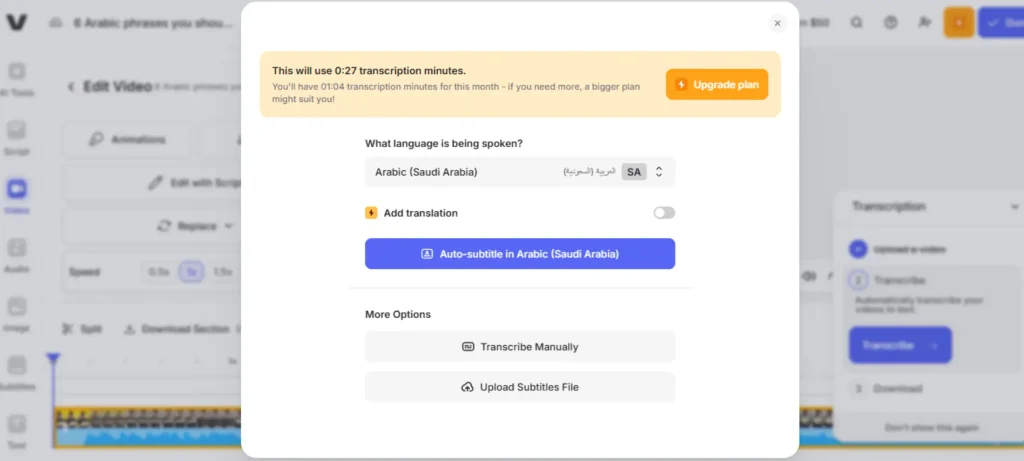Collapse the Transcription panel chevron
1024x461 pixels.
click(x=1015, y=207)
